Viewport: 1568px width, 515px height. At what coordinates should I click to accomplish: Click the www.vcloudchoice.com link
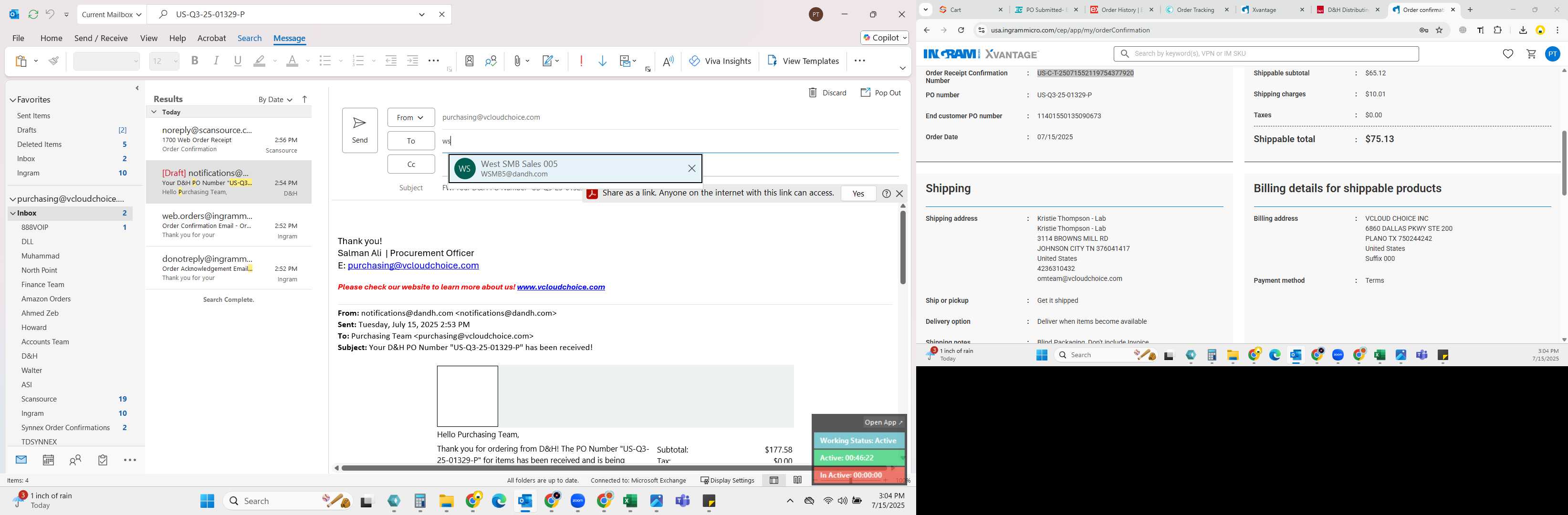561,287
